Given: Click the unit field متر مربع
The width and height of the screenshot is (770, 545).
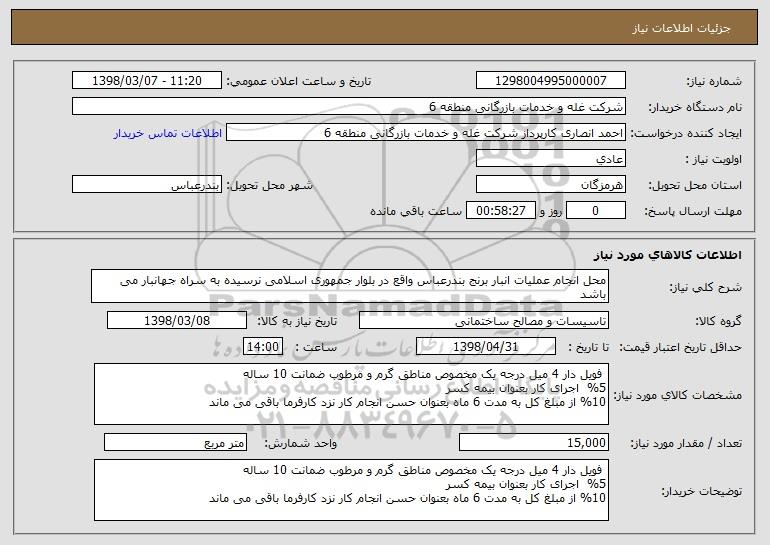Looking at the screenshot, I should coord(175,442).
